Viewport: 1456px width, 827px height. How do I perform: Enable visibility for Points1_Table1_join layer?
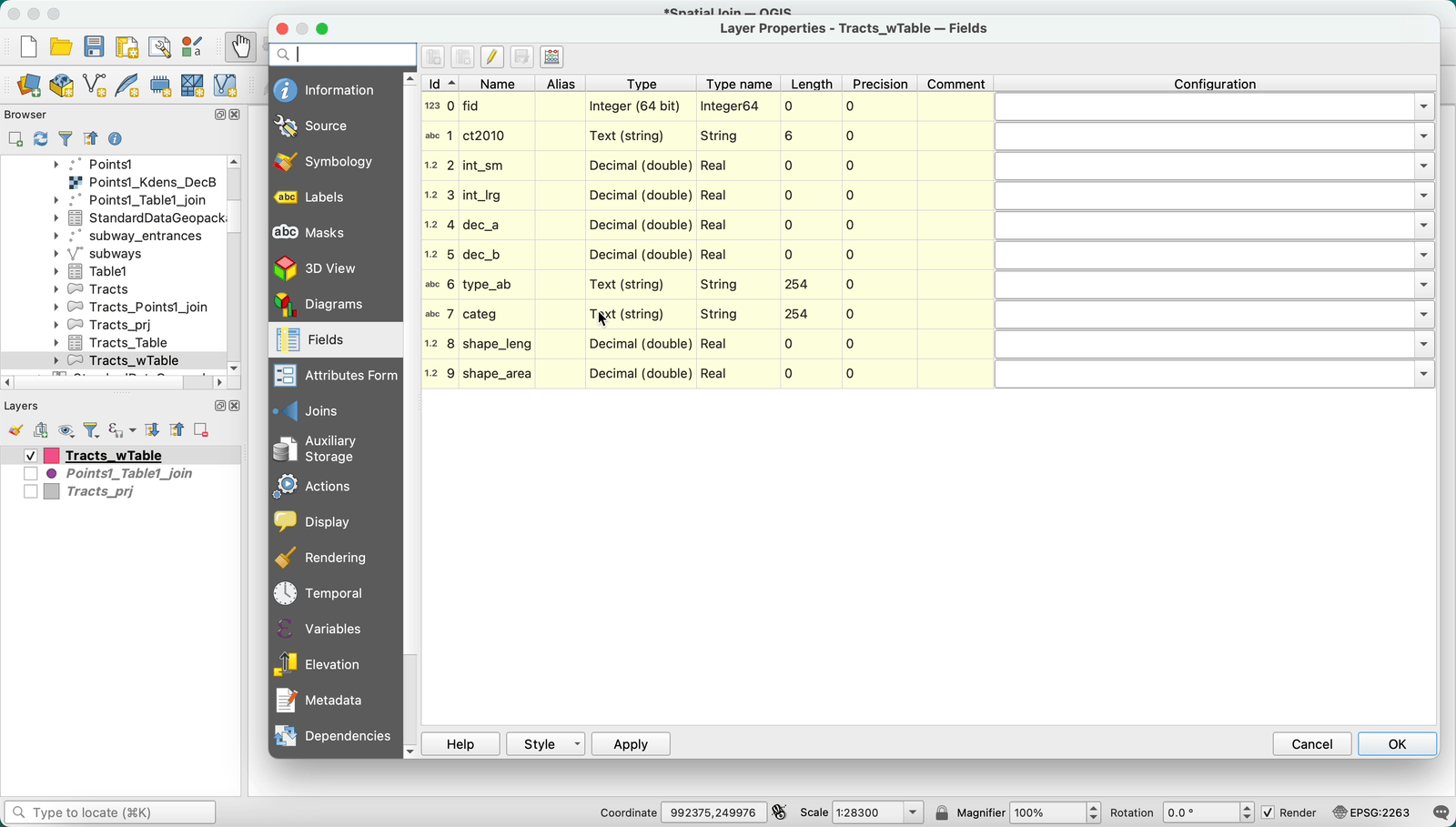[x=31, y=473]
